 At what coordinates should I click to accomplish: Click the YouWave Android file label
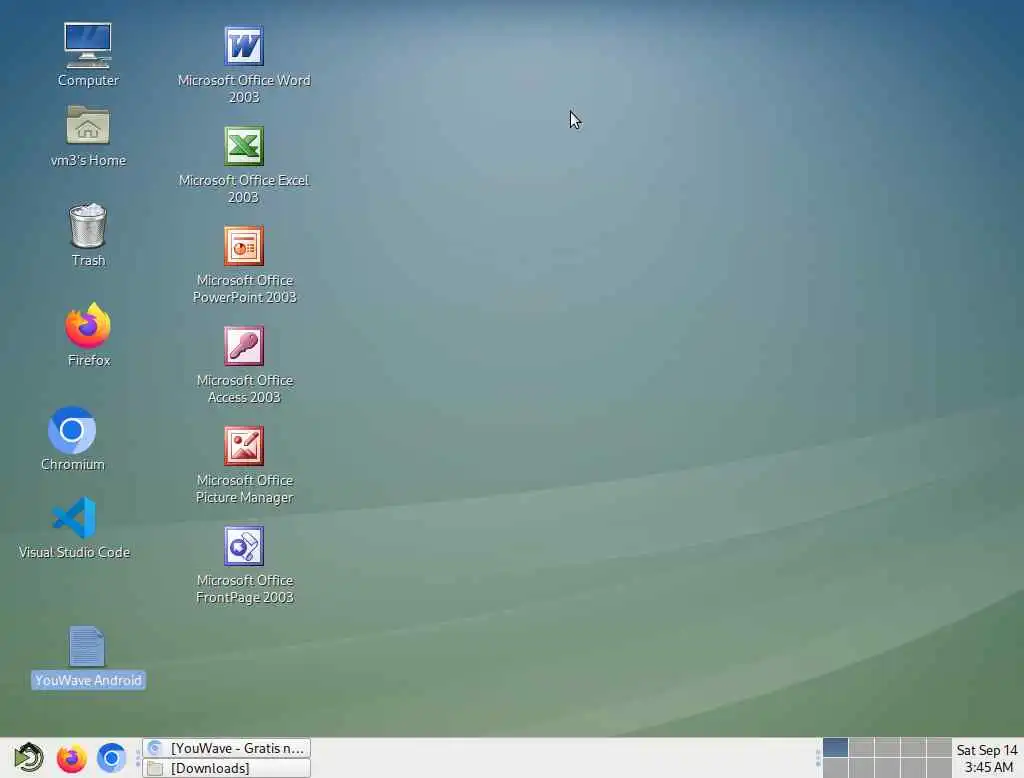[88, 680]
